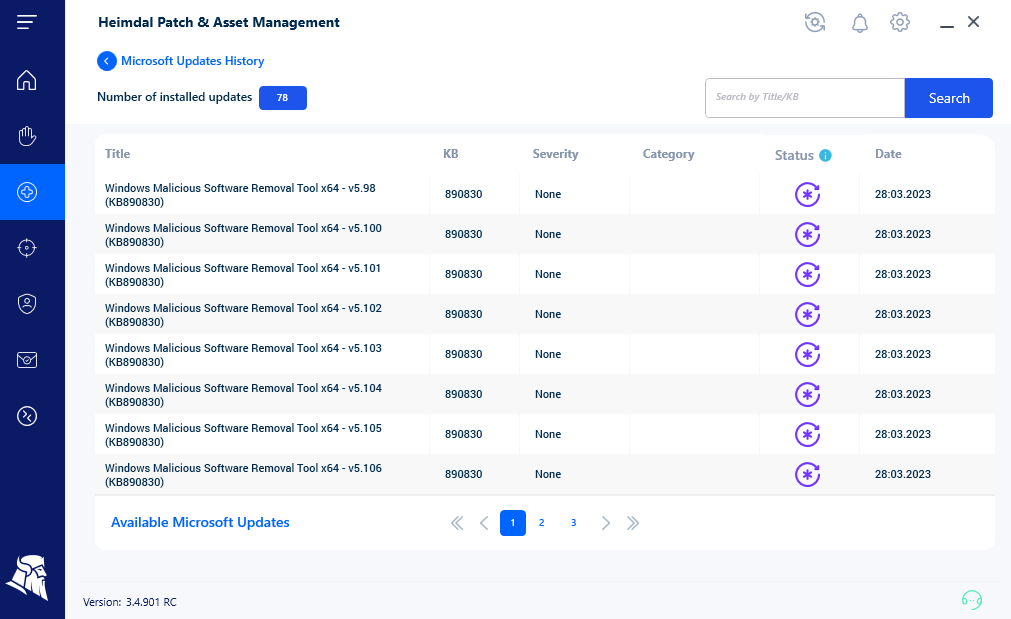This screenshot has height=619, width=1011.
Task: Open the hand-shaped sidebar module icon
Action: tap(26, 136)
